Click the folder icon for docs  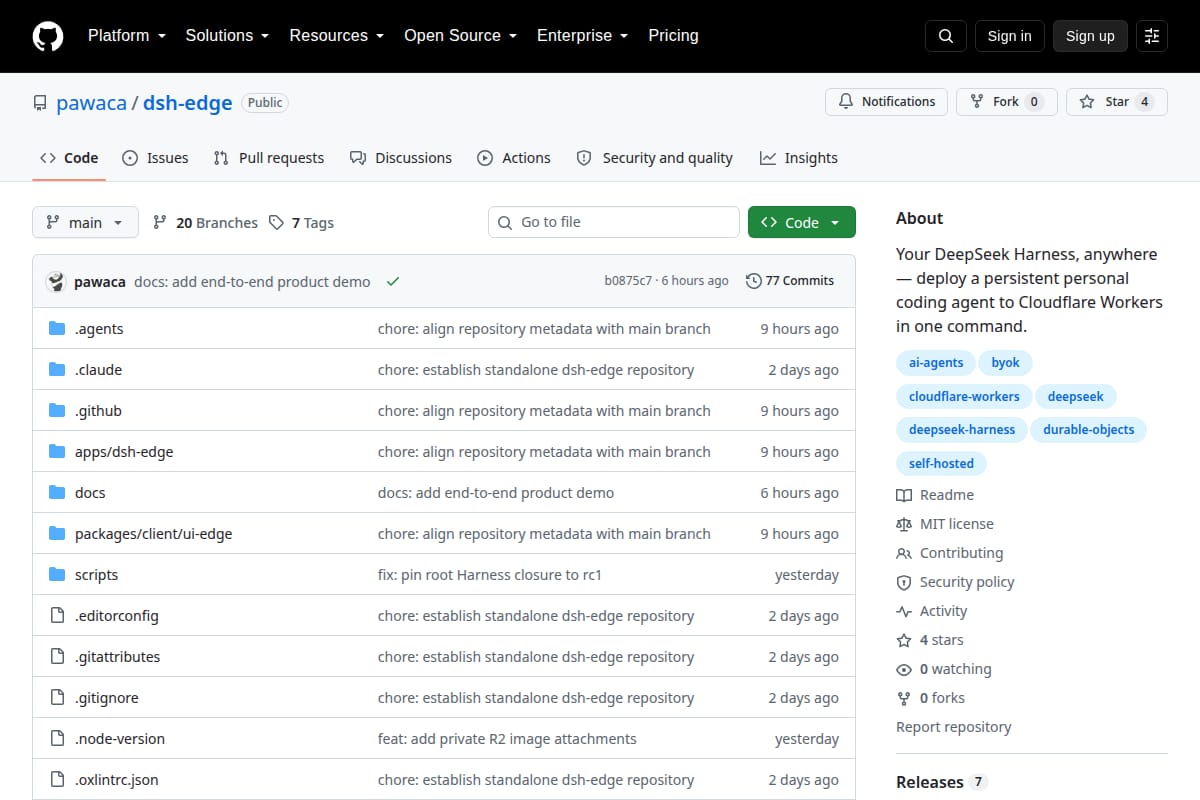(57, 493)
